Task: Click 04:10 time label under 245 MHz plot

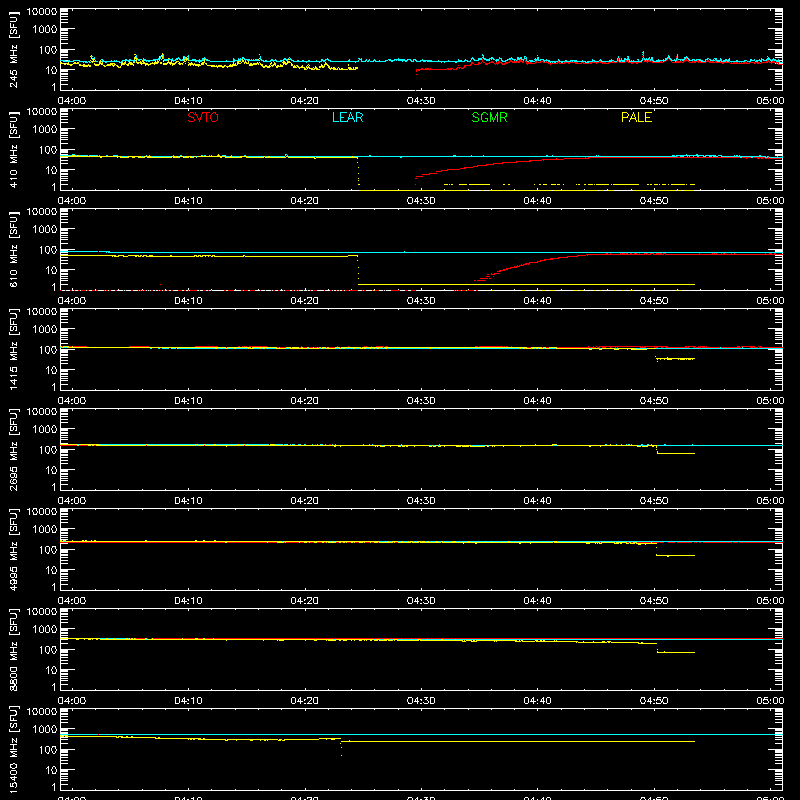Action: pyautogui.click(x=188, y=101)
